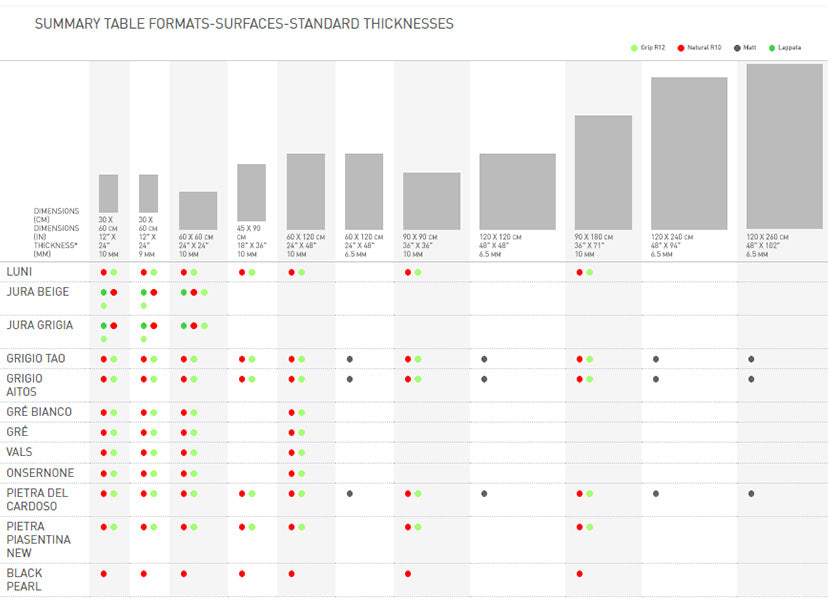The height and width of the screenshot is (600, 828).
Task: Click the green Lappata legend dot
Action: click(774, 47)
